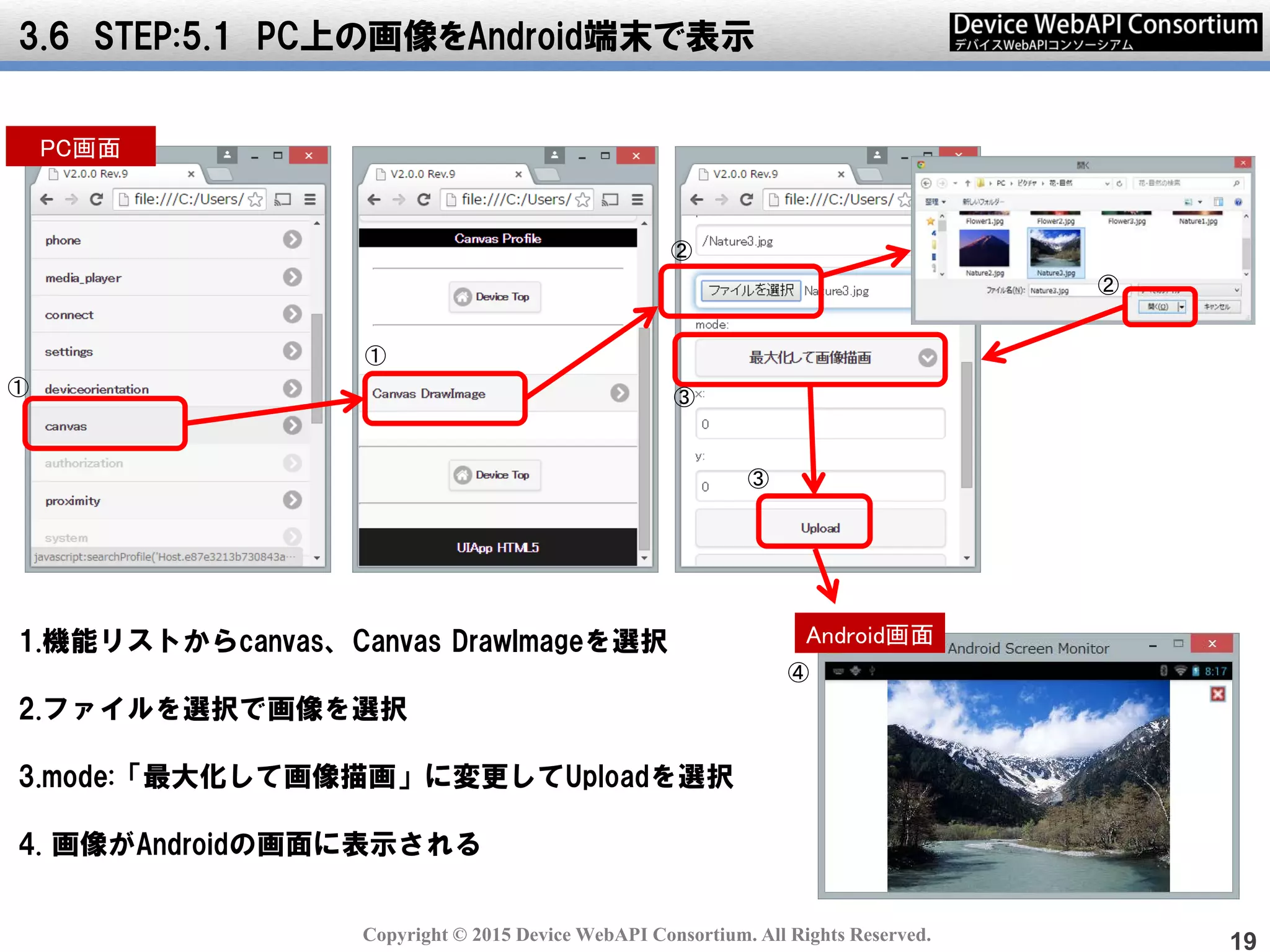Bookmark star in Canvas Profile browser window
The width and height of the screenshot is (1270, 952).
point(582,200)
